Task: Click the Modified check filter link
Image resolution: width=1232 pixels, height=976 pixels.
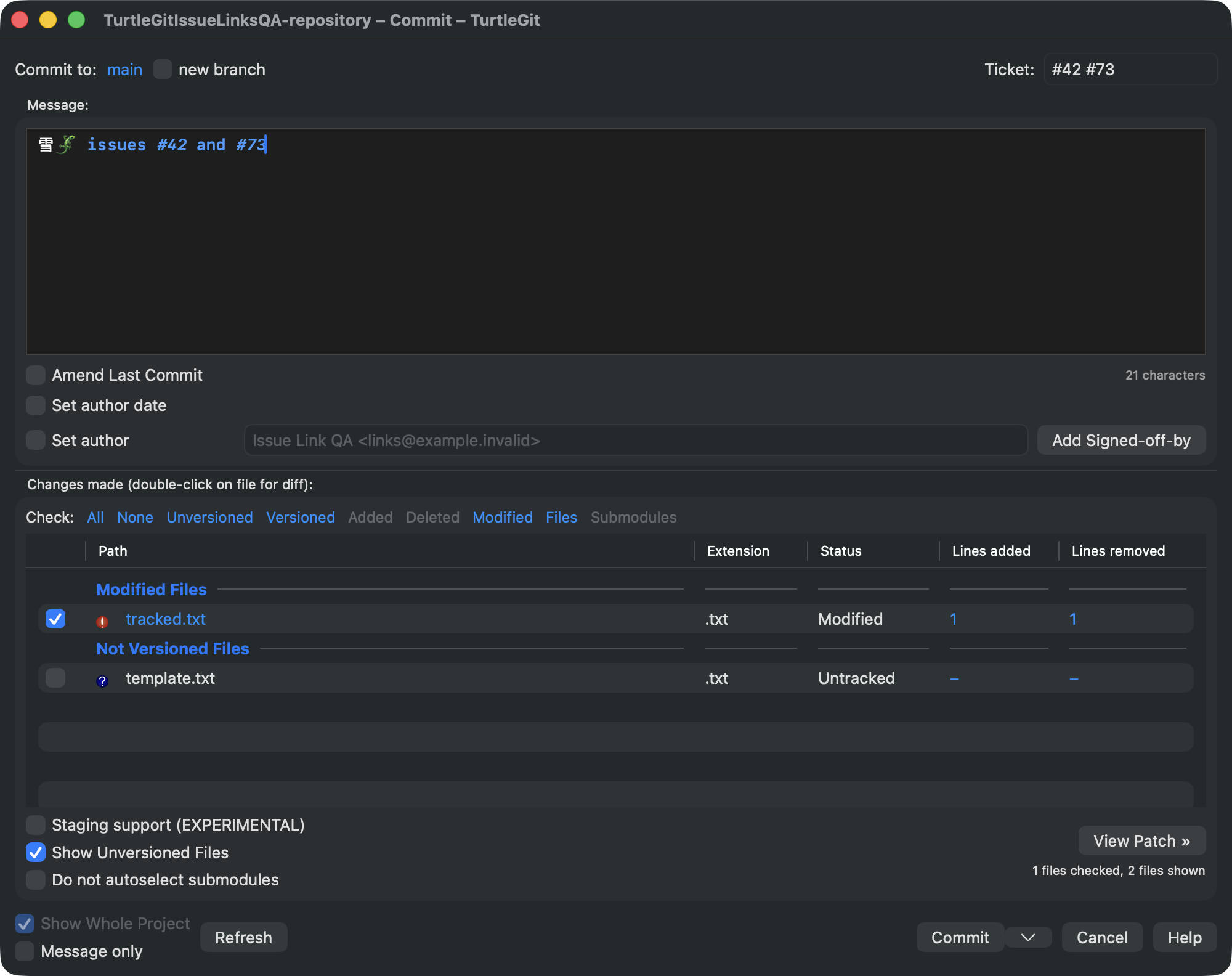Action: point(503,517)
